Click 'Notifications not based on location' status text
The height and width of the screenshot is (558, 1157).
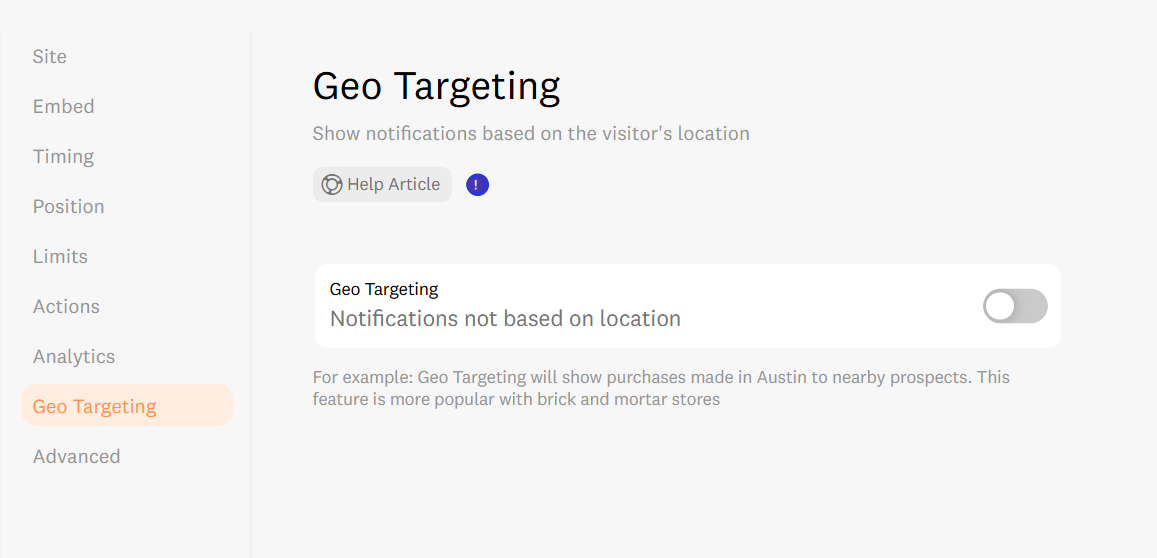click(505, 319)
